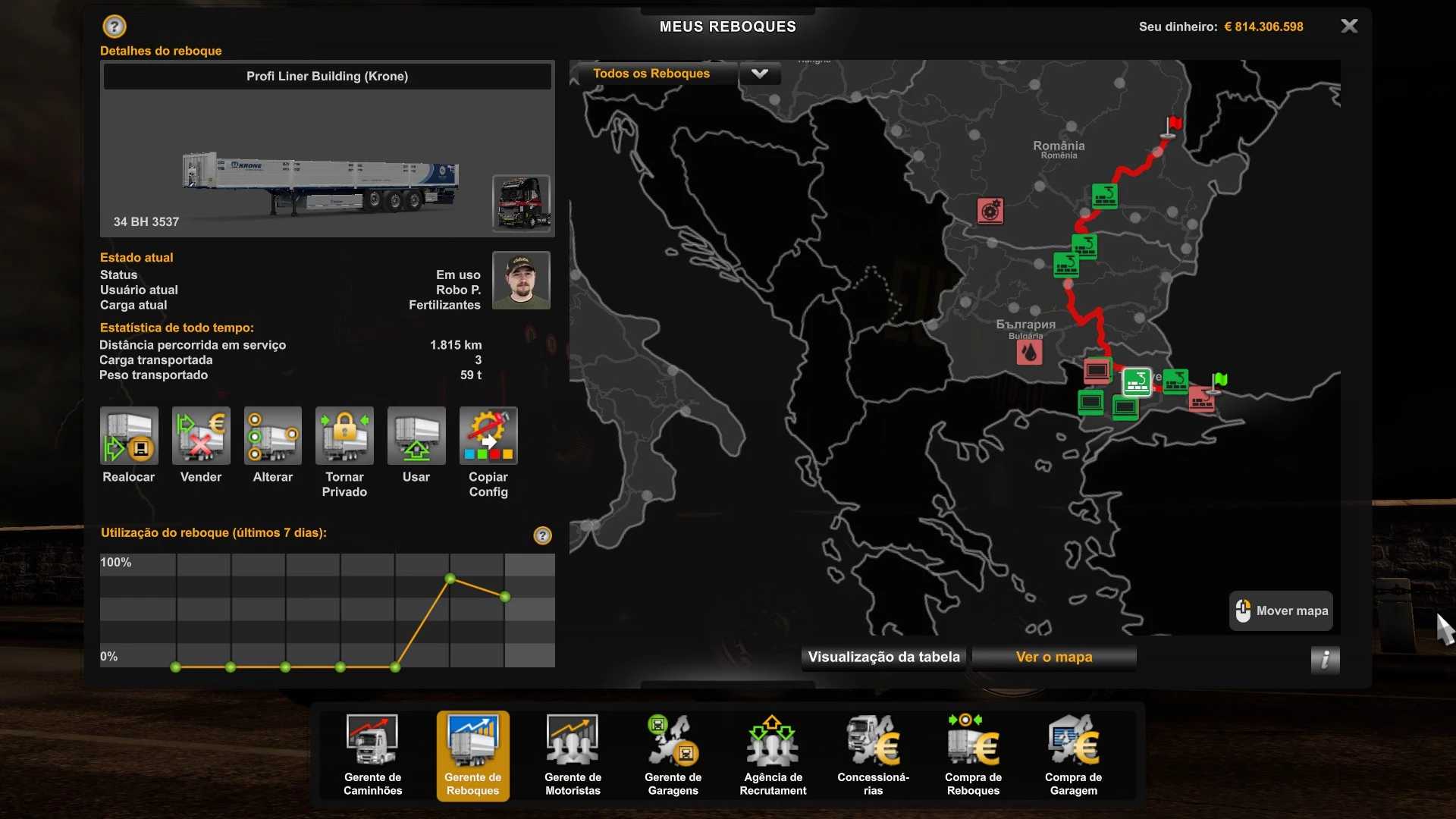Click the Copiar Config icon
1456x819 pixels.
(x=488, y=436)
